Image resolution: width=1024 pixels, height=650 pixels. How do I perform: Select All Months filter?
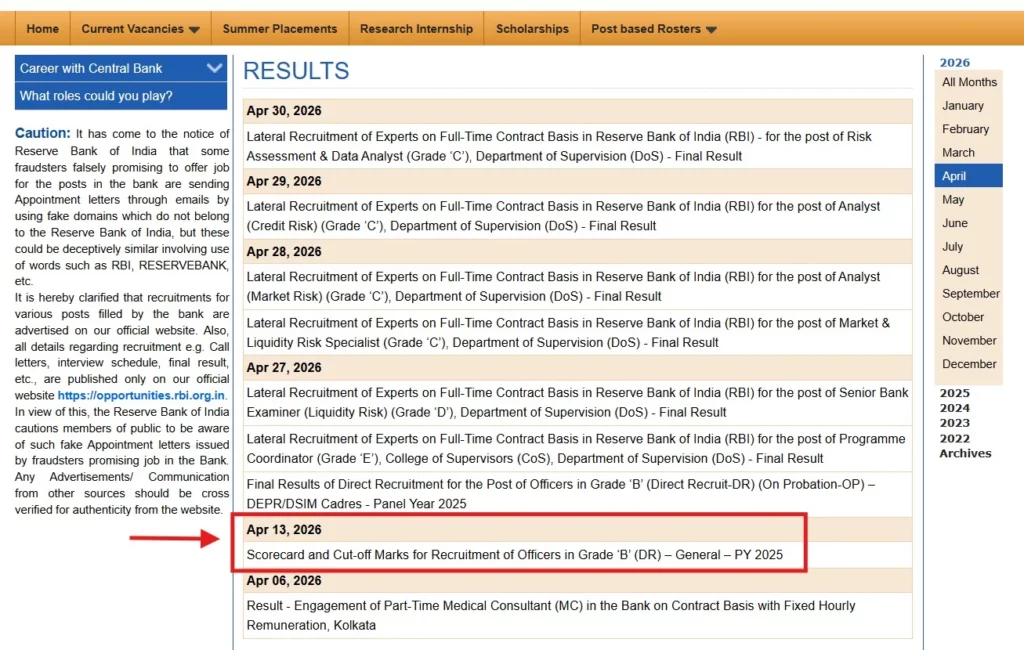(x=968, y=82)
